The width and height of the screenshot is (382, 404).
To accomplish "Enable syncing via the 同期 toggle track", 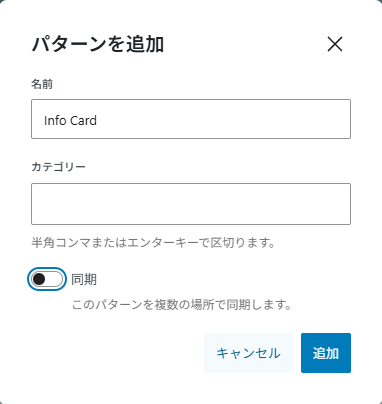I will pos(47,279).
